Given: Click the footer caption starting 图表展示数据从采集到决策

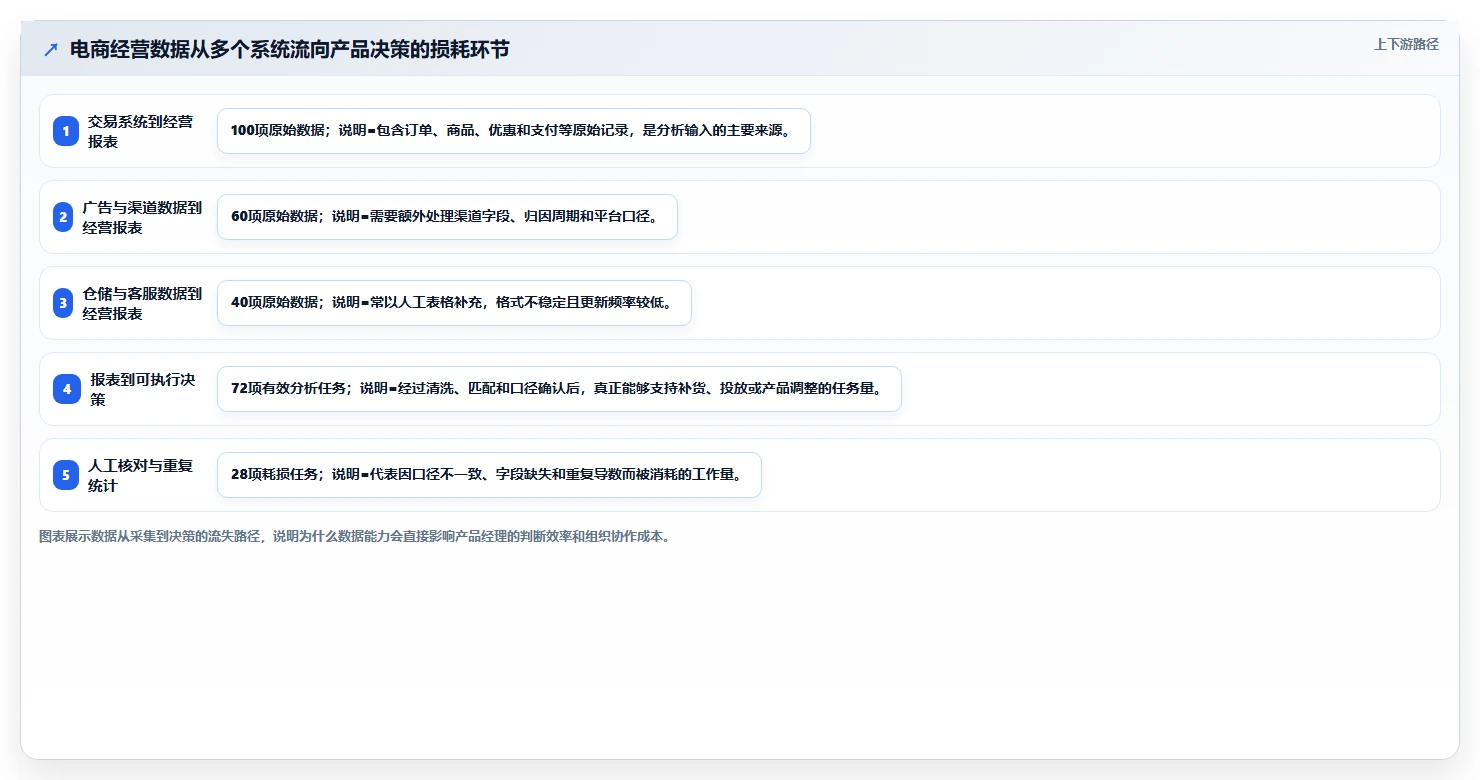Looking at the screenshot, I should coord(355,536).
